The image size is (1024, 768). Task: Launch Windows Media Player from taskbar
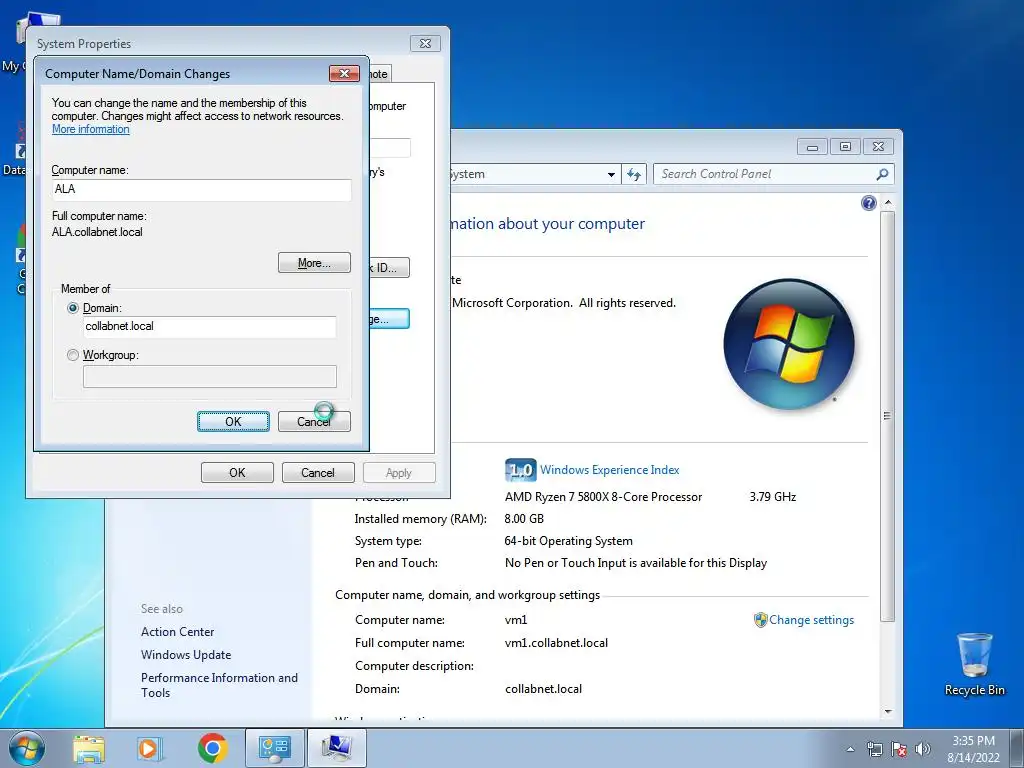150,748
